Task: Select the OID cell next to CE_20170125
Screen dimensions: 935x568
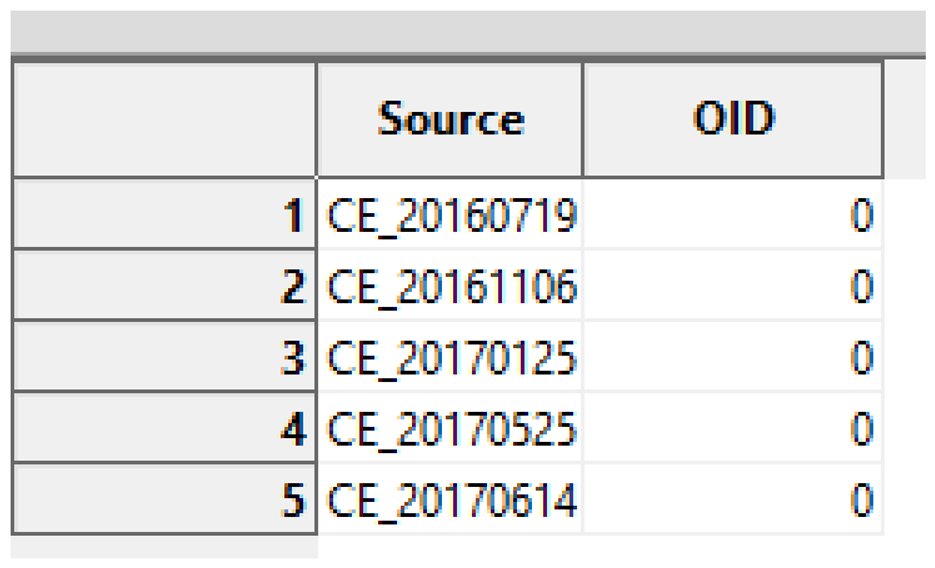Action: point(733,358)
